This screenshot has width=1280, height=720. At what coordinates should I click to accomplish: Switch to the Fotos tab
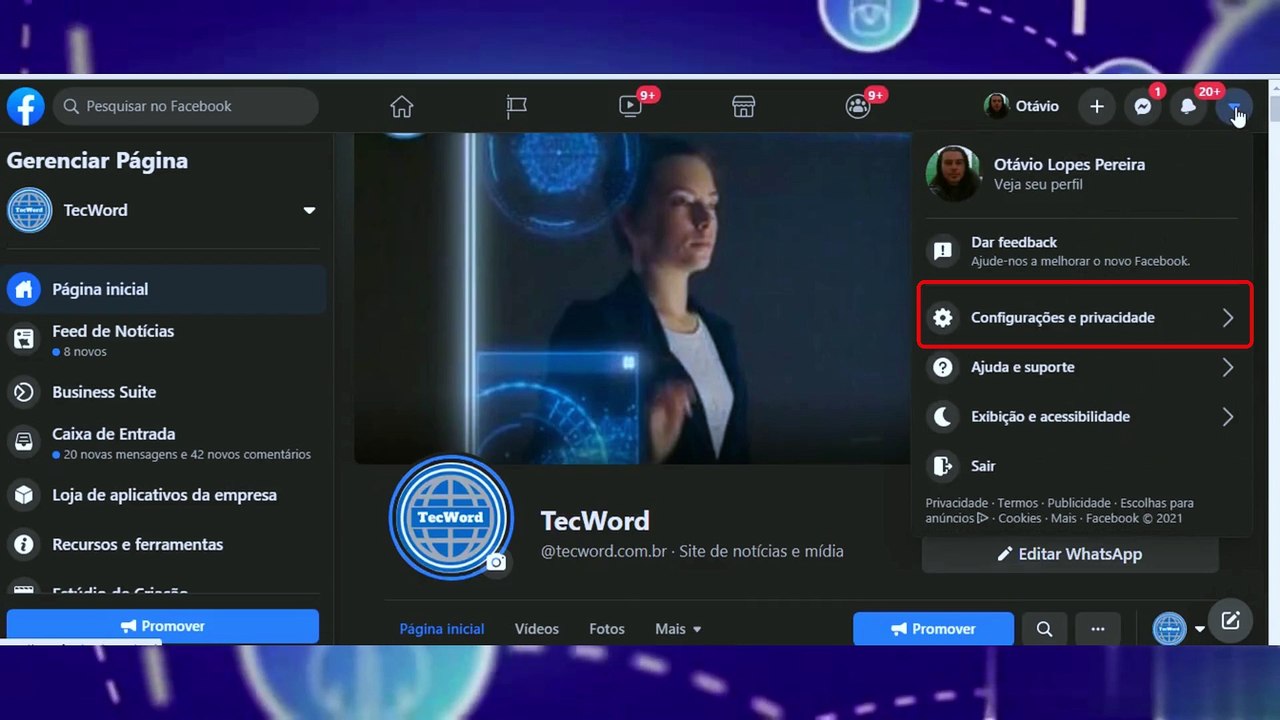point(607,629)
